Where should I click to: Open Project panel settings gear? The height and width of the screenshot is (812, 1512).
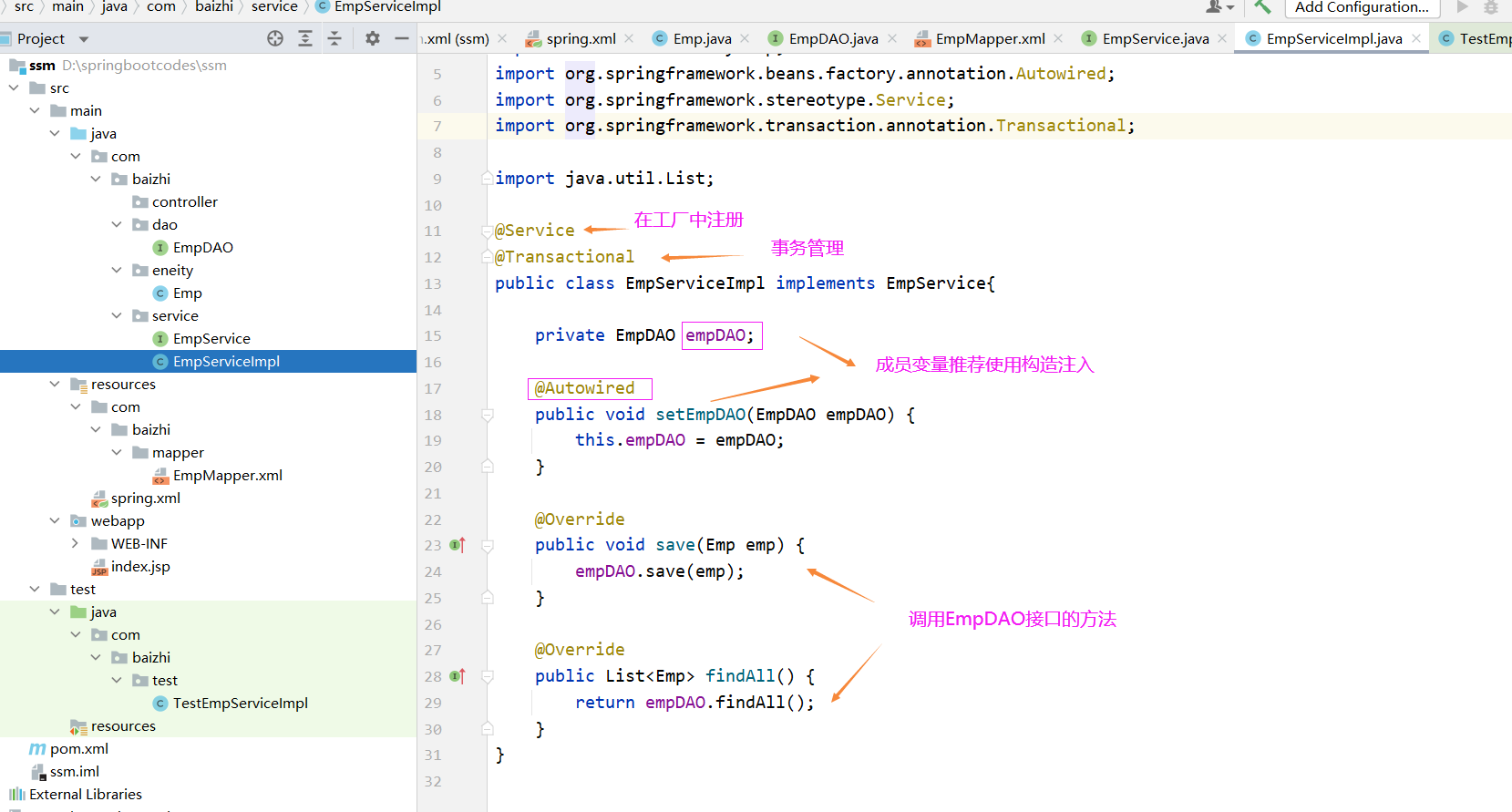pos(373,38)
